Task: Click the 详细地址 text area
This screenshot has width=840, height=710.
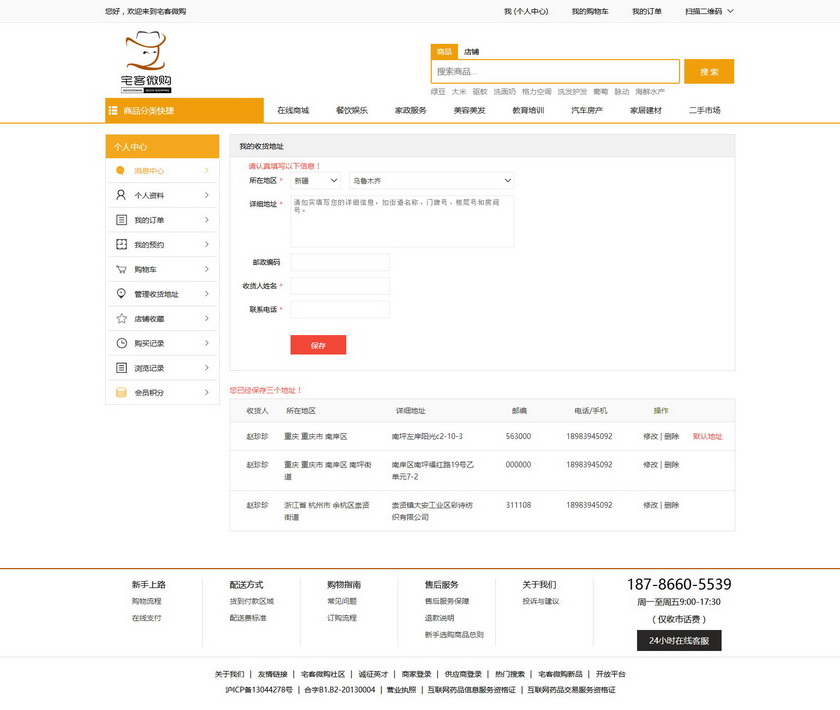Action: [x=402, y=221]
